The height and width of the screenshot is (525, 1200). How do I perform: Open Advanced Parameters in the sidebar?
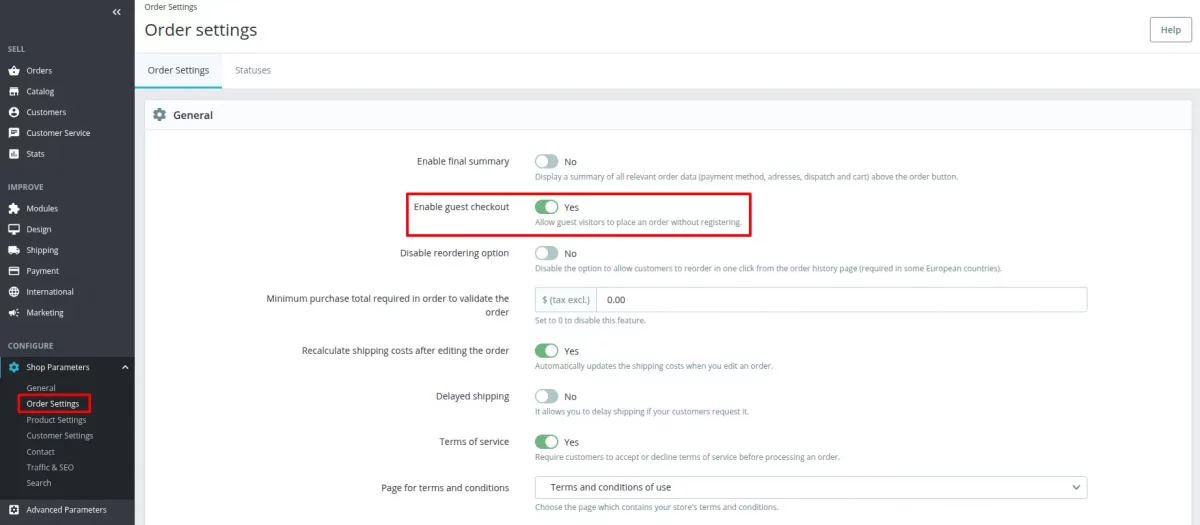point(67,510)
